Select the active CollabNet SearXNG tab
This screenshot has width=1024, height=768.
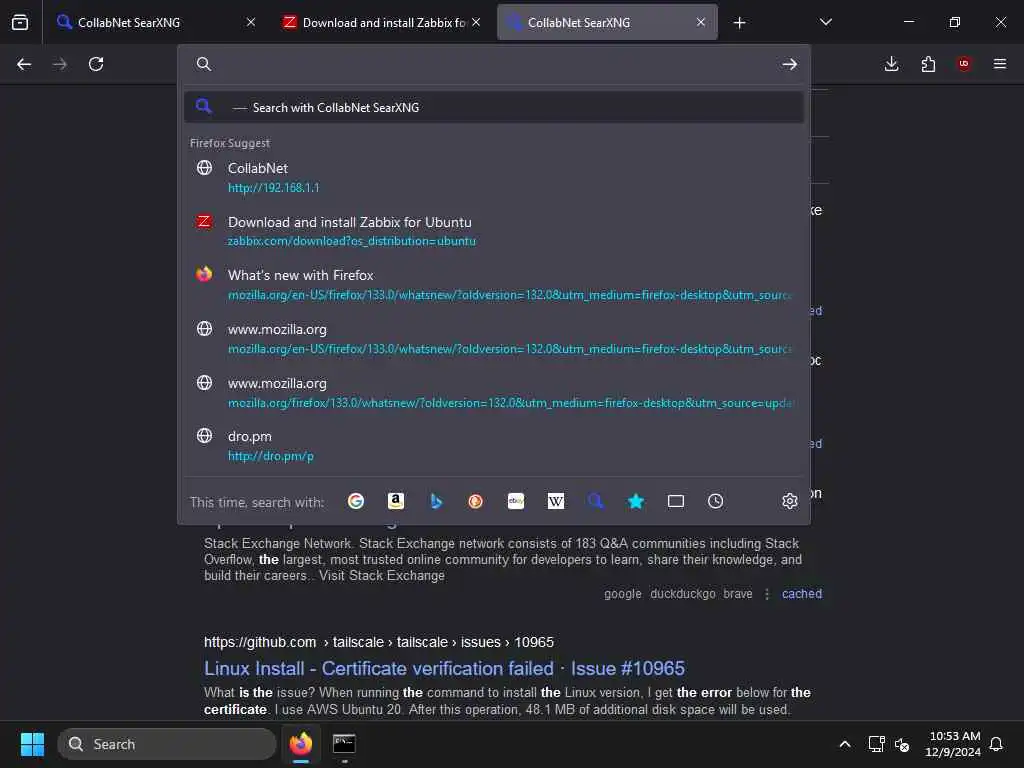click(607, 22)
